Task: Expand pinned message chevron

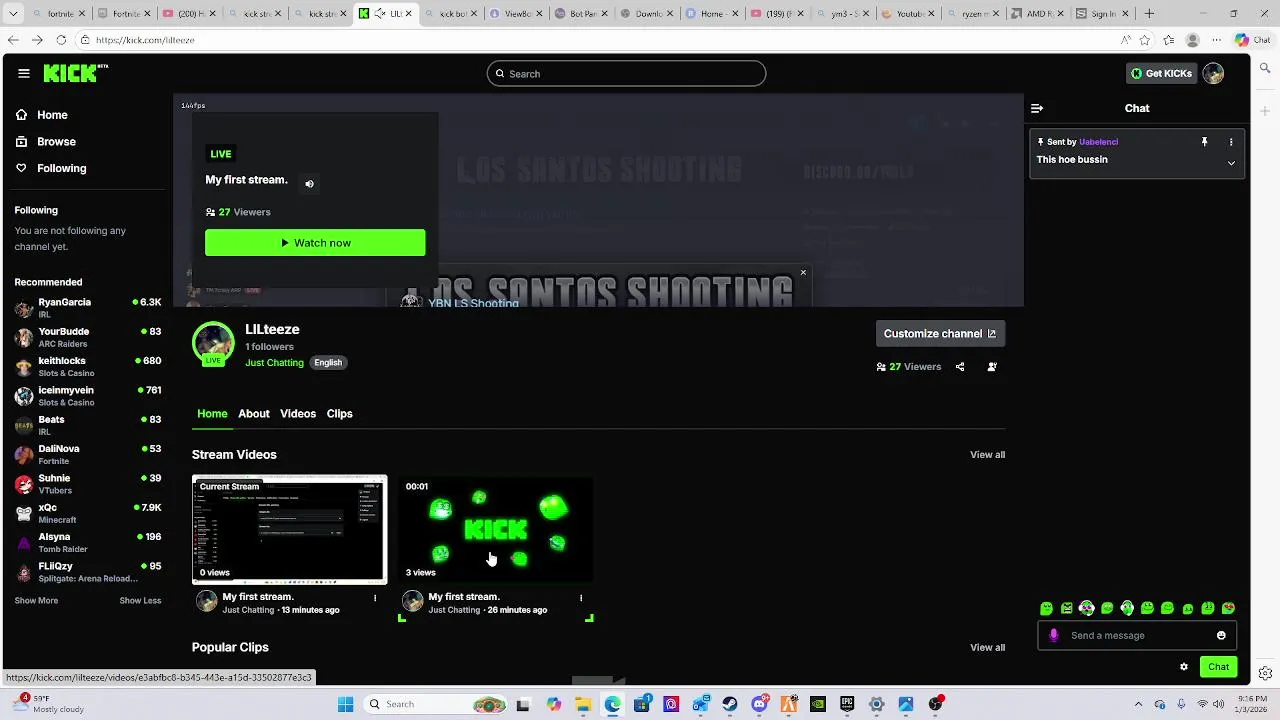Action: [x=1231, y=163]
